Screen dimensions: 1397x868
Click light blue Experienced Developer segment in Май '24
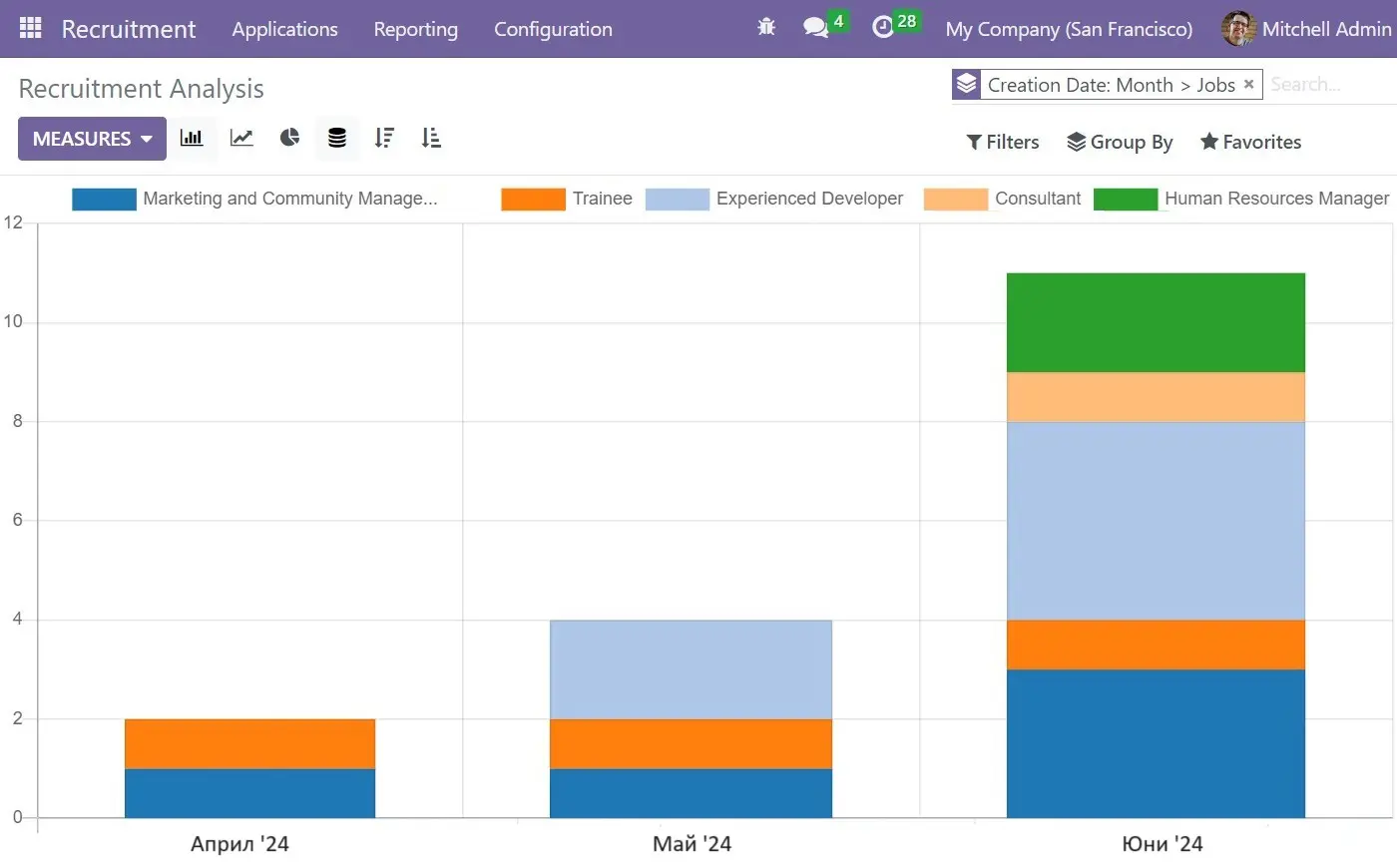(691, 669)
